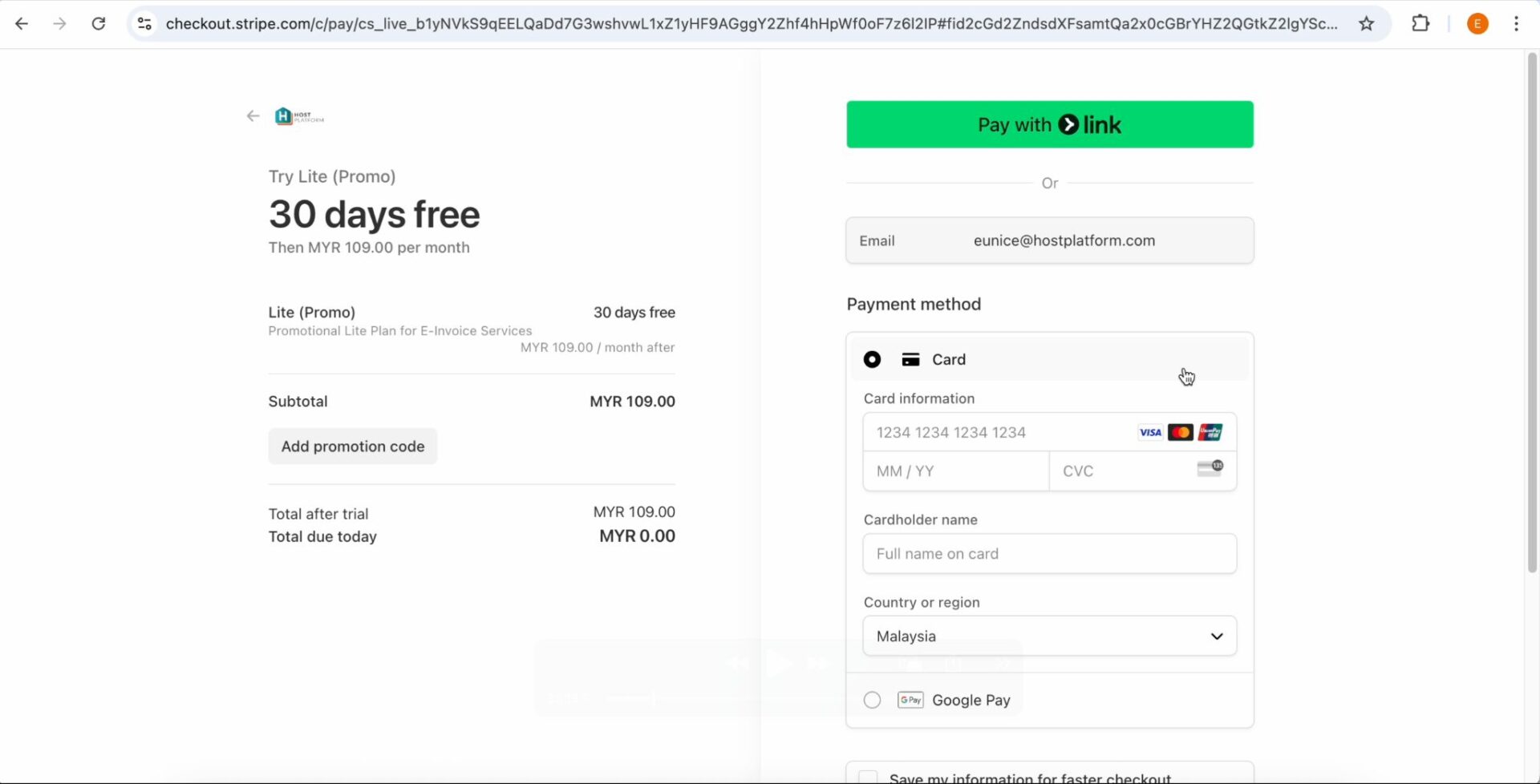1540x784 pixels.
Task: Reload the checkout page
Action: pyautogui.click(x=98, y=24)
